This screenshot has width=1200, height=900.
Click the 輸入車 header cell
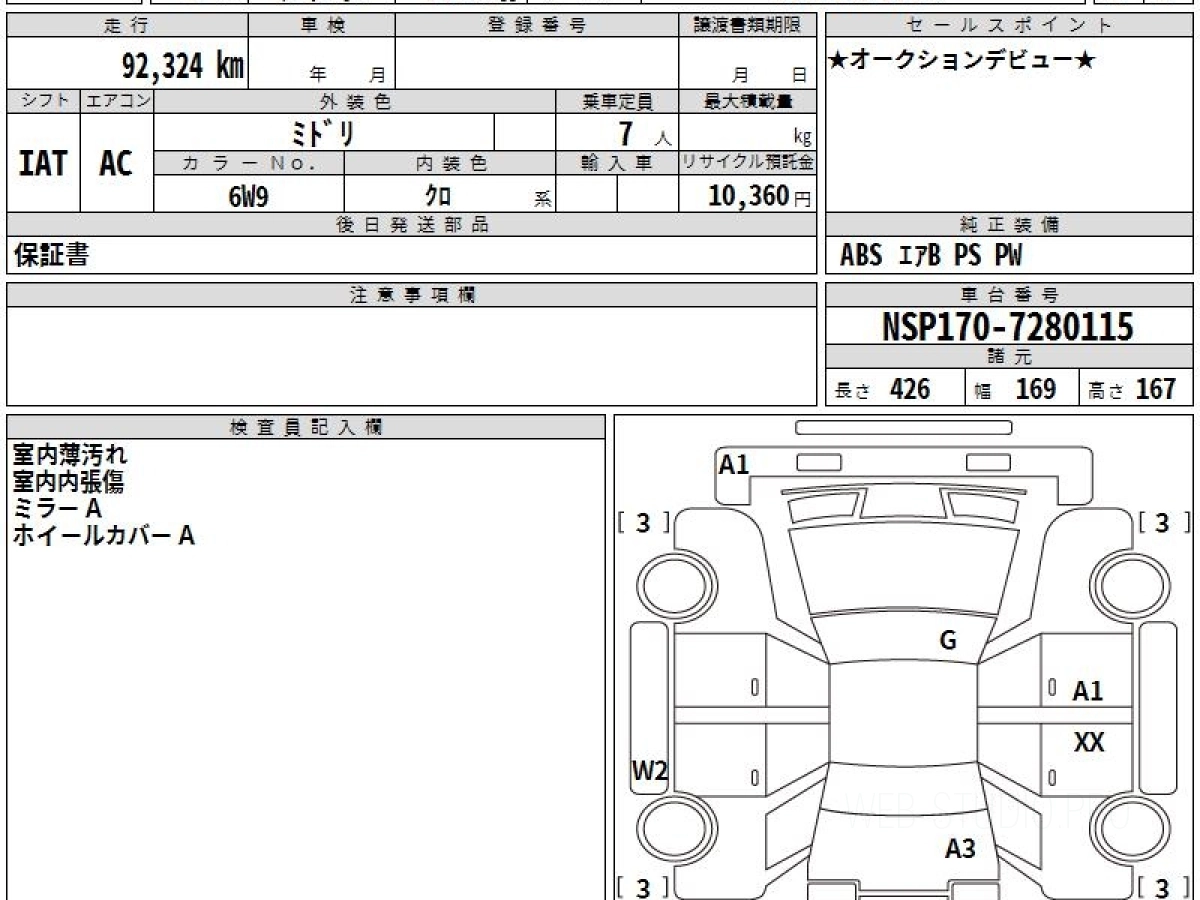(617, 163)
